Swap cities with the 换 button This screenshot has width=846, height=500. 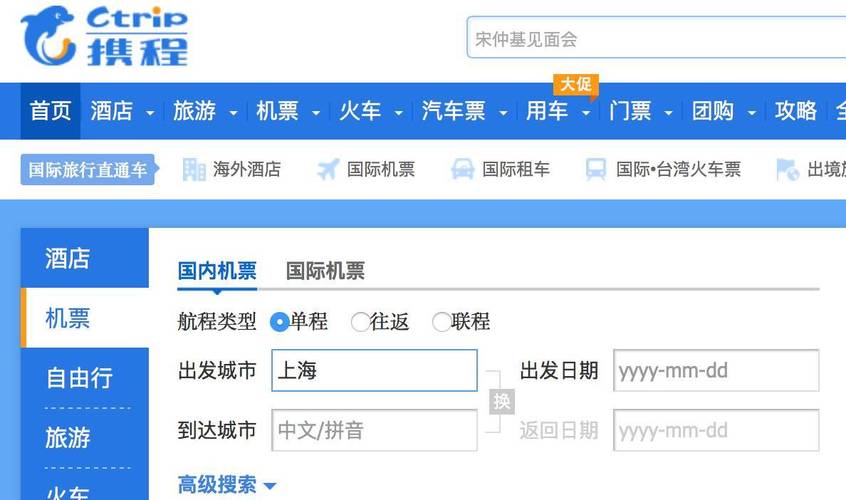tap(501, 401)
